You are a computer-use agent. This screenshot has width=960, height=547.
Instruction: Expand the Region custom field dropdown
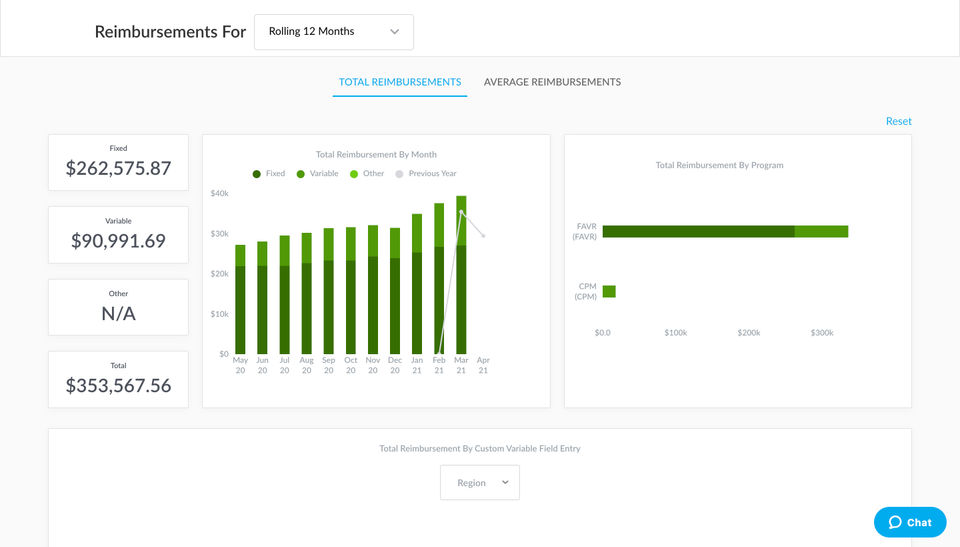pyautogui.click(x=479, y=483)
